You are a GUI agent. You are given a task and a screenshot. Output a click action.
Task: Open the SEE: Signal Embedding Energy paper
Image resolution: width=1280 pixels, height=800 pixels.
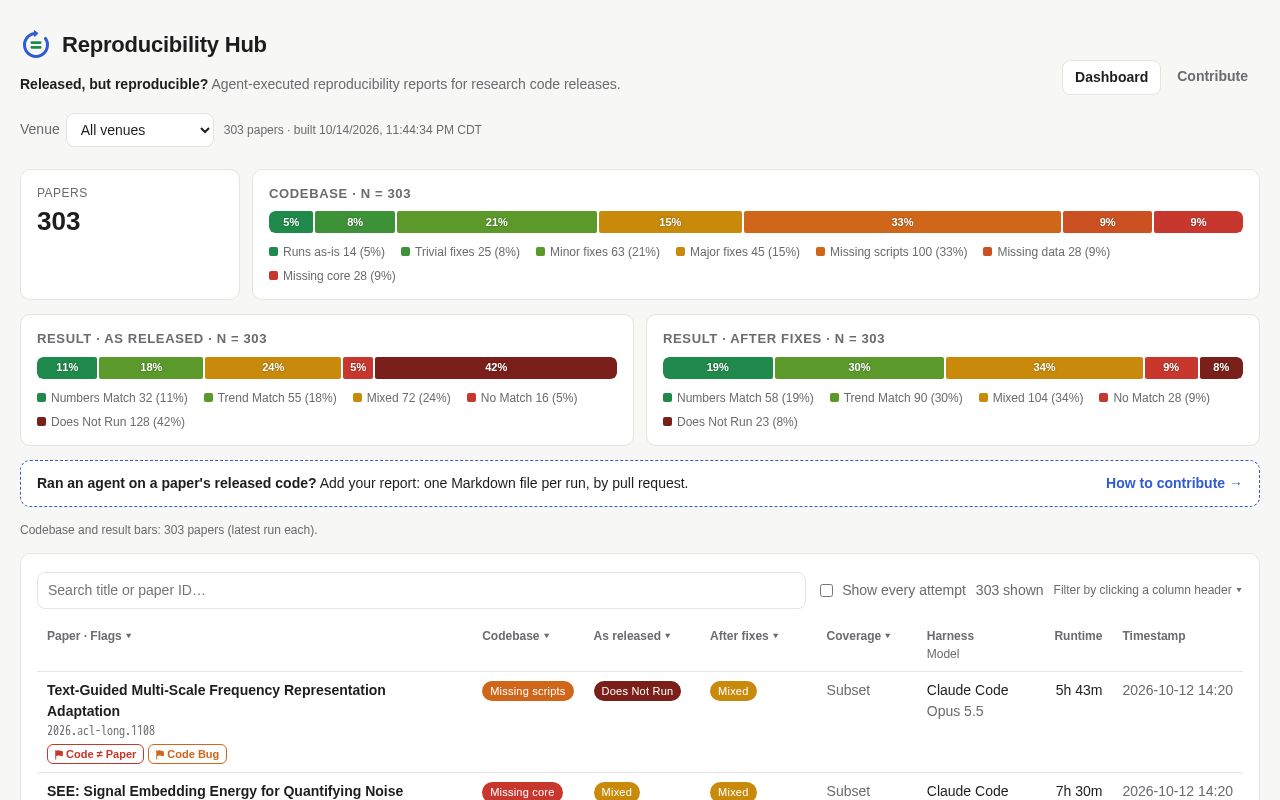(x=225, y=791)
